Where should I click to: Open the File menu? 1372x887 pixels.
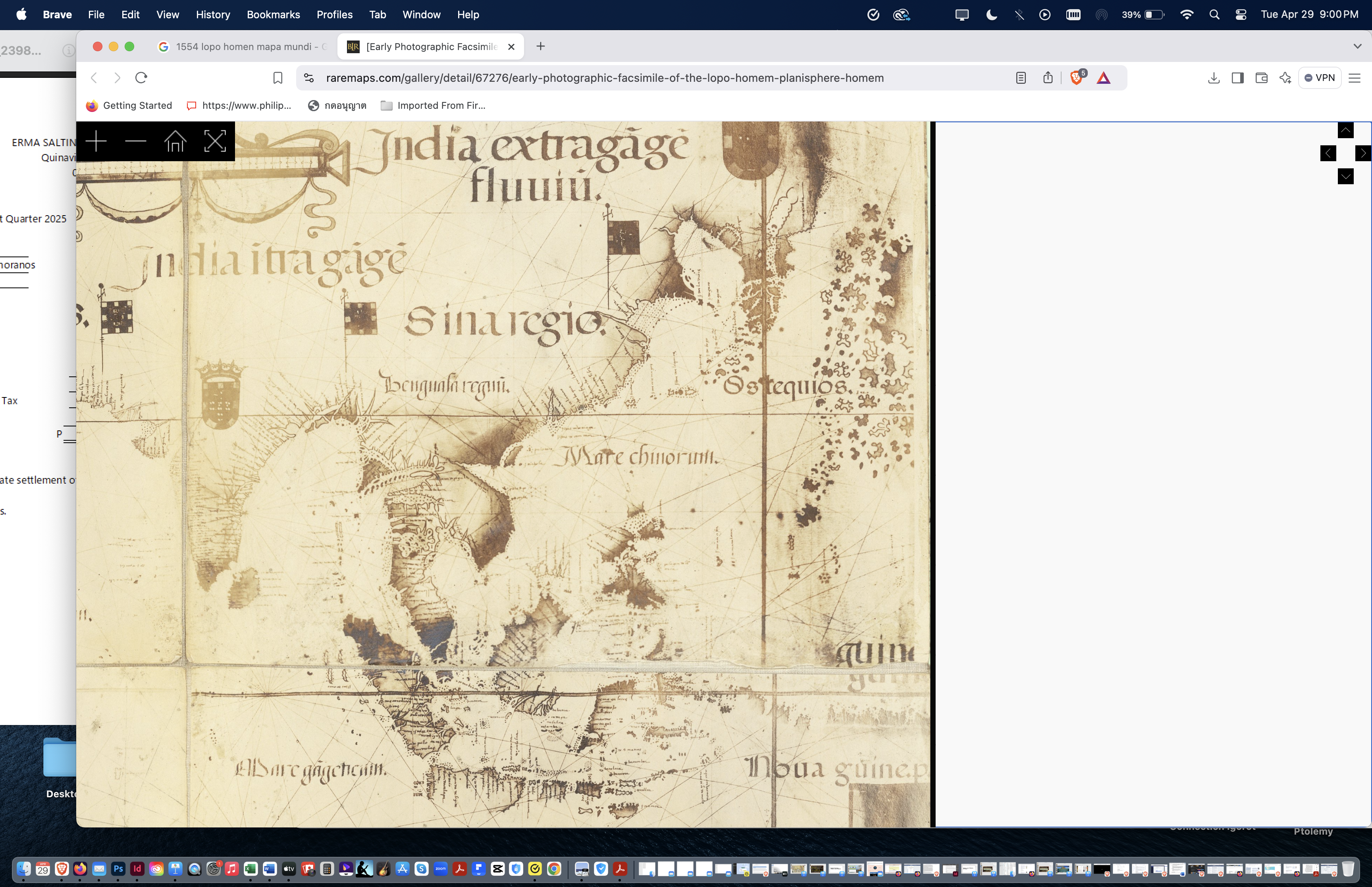coord(96,14)
